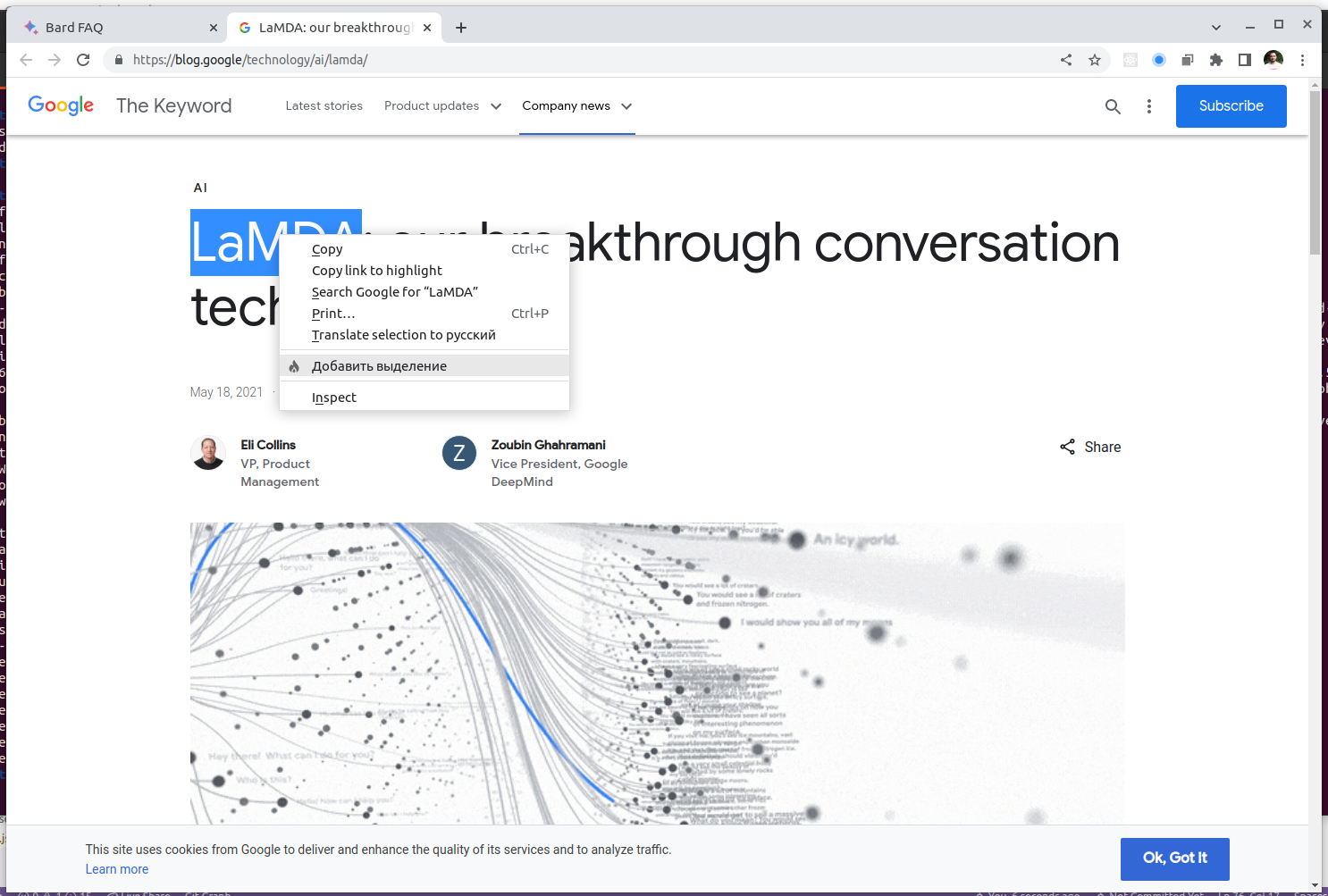This screenshot has height=896, width=1328.
Task: Select the LaMDA article tab
Action: pos(335,28)
